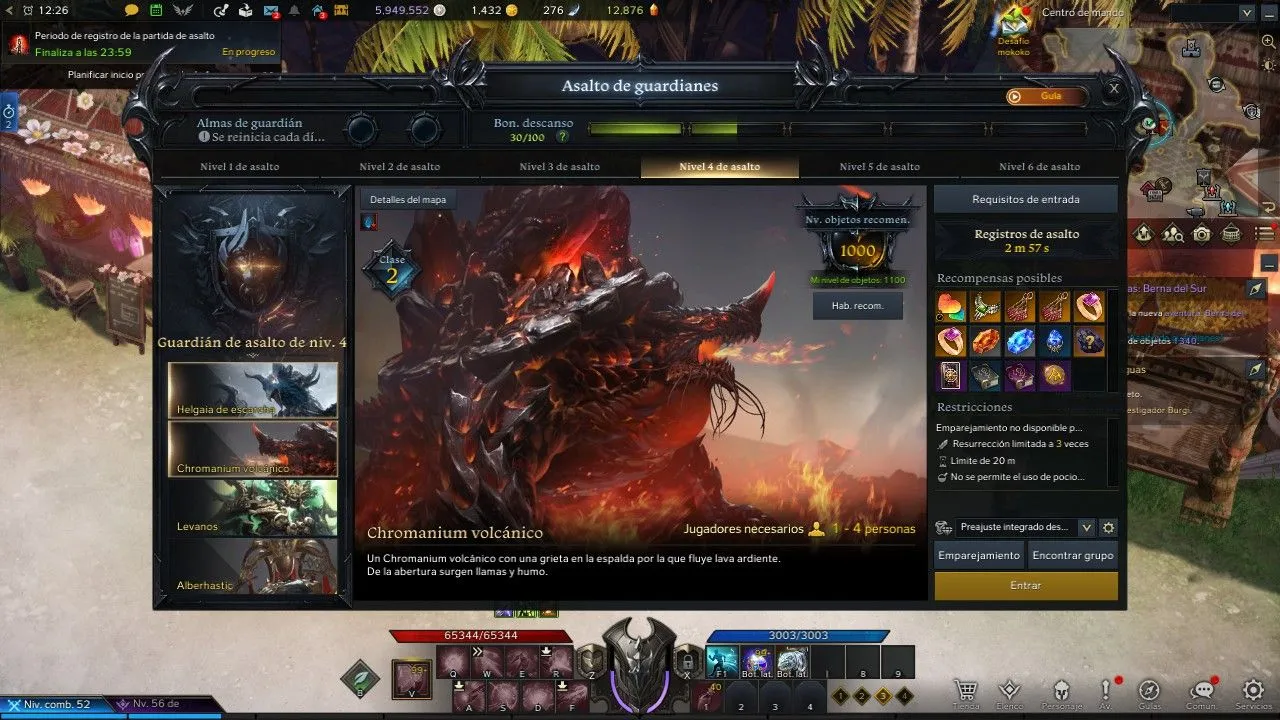Open the Av. exclamation icon

coord(1106,691)
